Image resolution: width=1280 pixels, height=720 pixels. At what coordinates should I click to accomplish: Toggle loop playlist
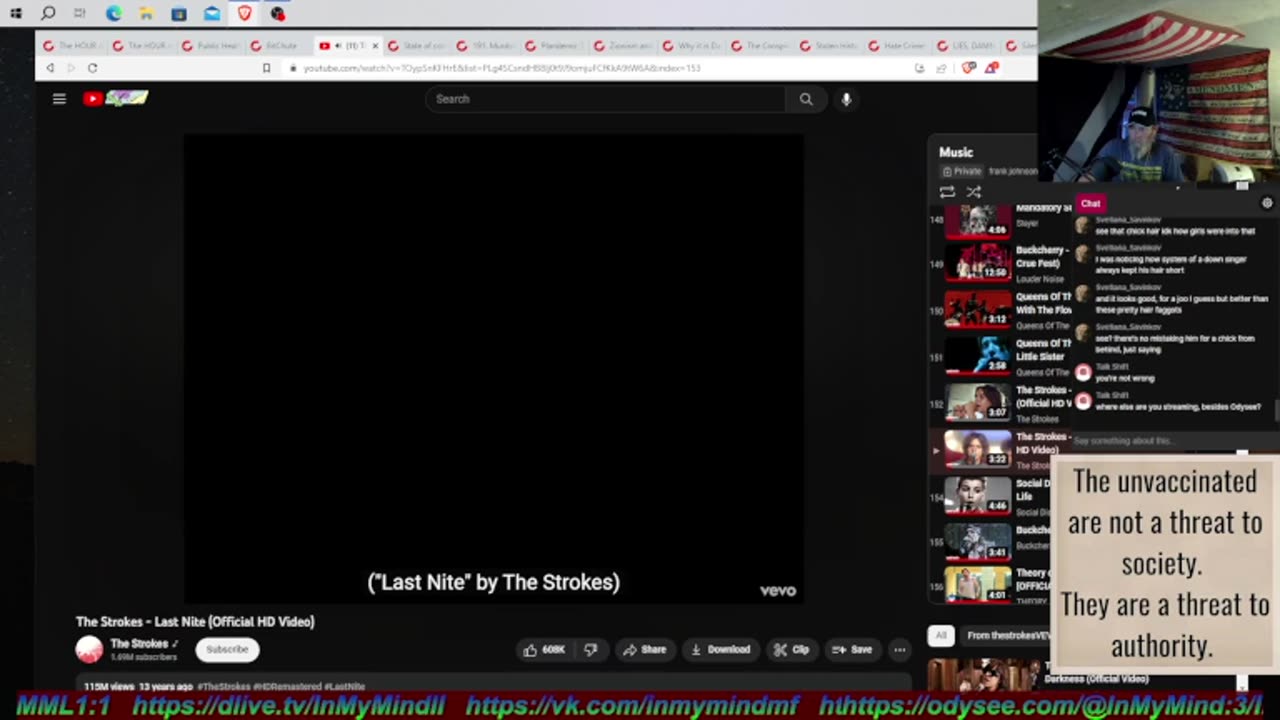947,192
